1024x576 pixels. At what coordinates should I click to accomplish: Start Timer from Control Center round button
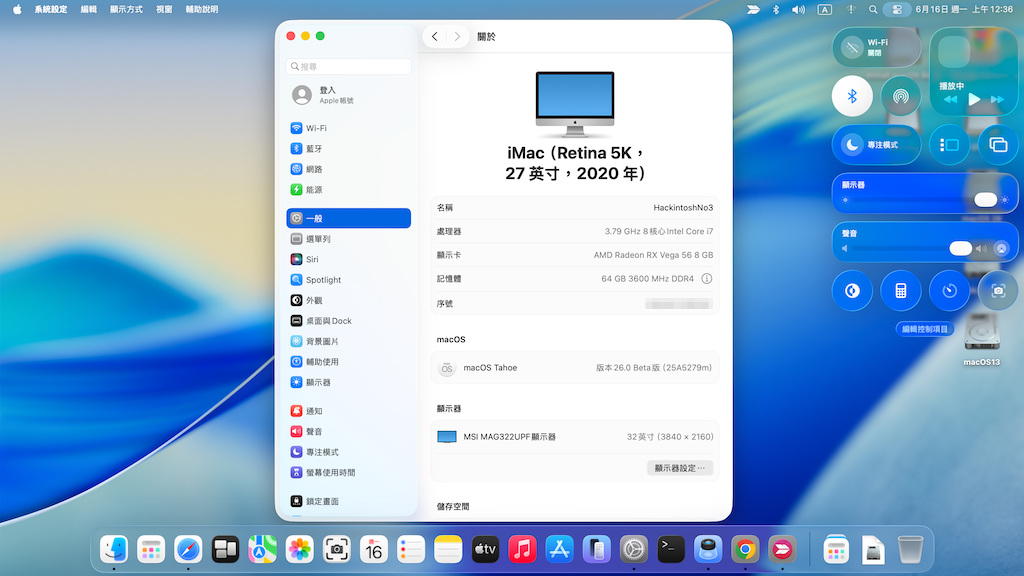[x=950, y=291]
